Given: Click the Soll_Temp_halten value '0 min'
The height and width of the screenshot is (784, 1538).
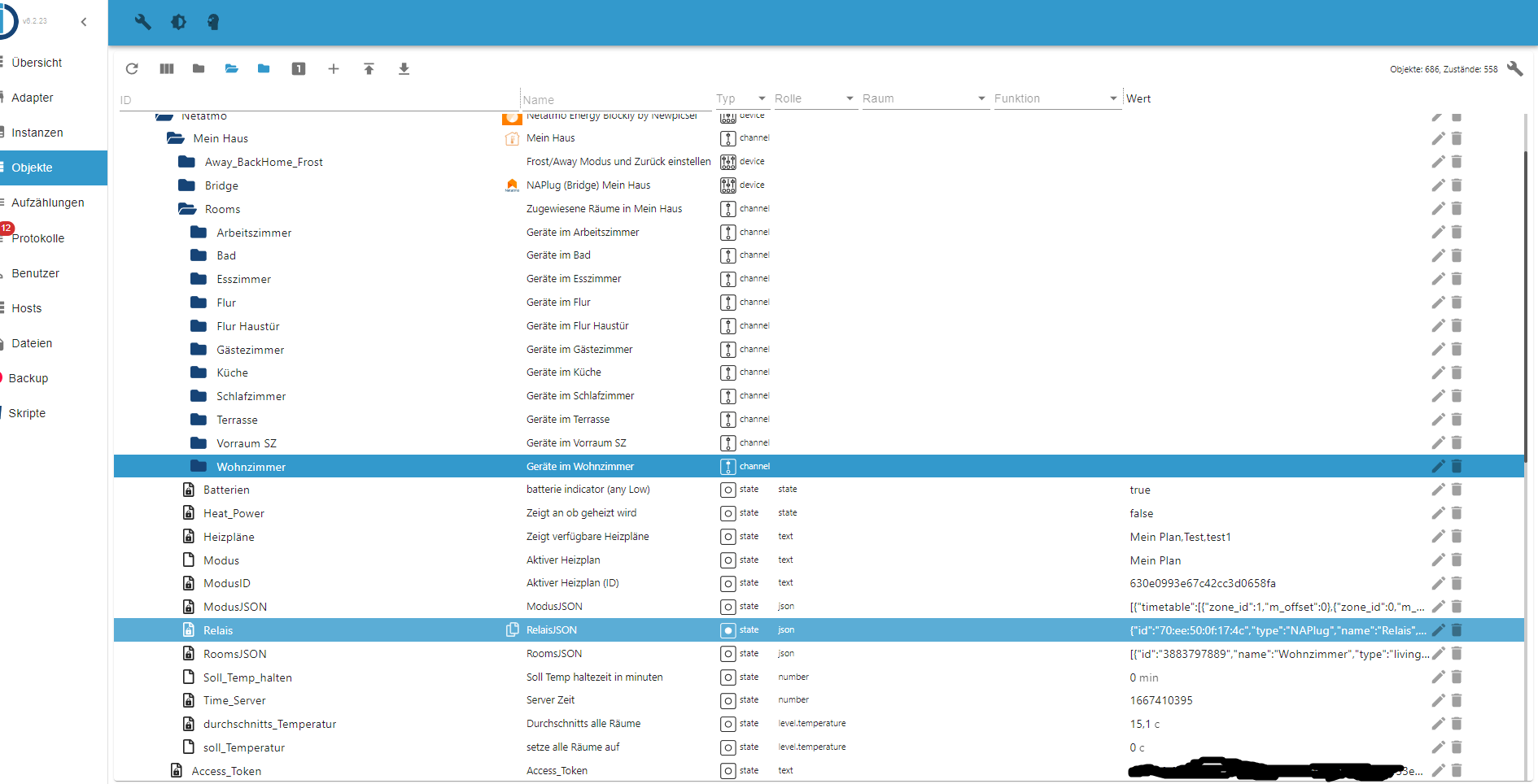Looking at the screenshot, I should [x=1144, y=677].
